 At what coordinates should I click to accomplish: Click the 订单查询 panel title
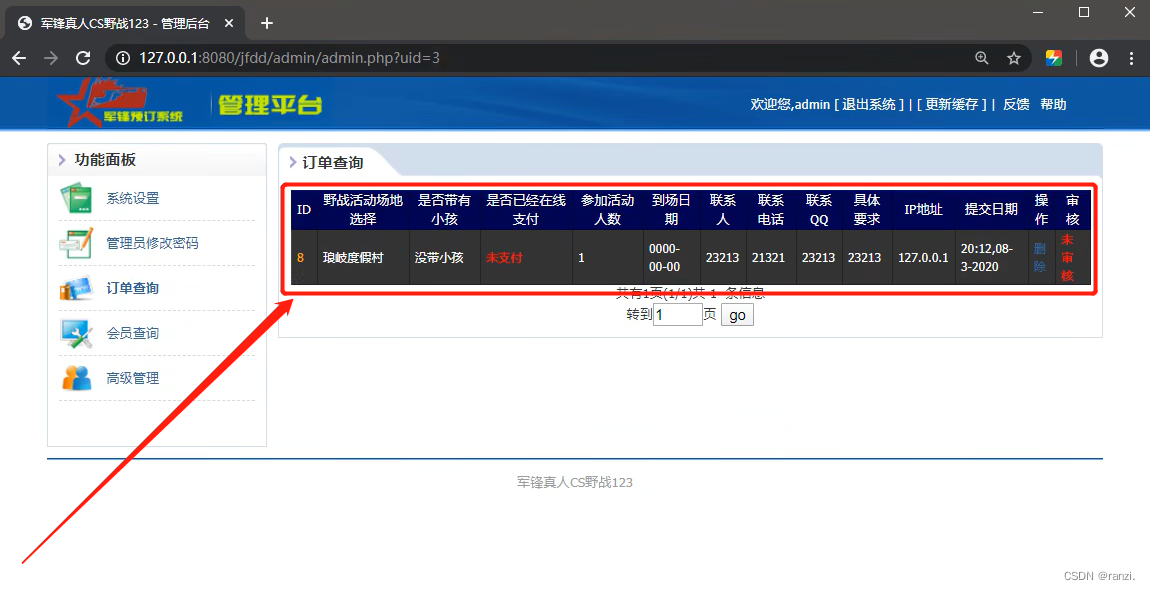click(x=333, y=162)
